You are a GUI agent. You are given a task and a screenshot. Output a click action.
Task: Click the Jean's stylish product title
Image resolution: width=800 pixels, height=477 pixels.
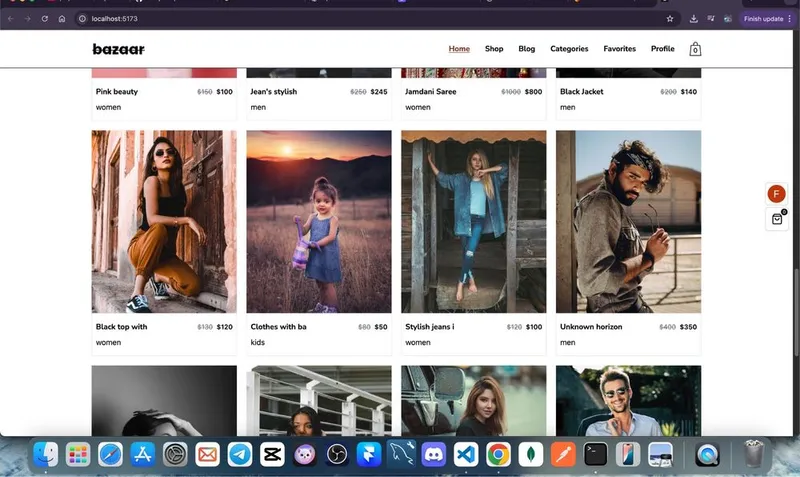pos(273,92)
